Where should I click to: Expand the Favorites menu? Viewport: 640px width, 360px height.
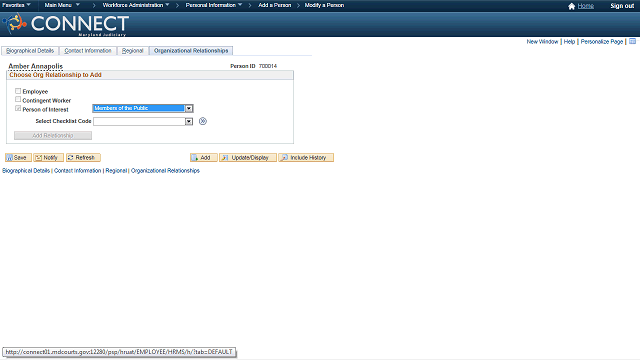pyautogui.click(x=16, y=5)
